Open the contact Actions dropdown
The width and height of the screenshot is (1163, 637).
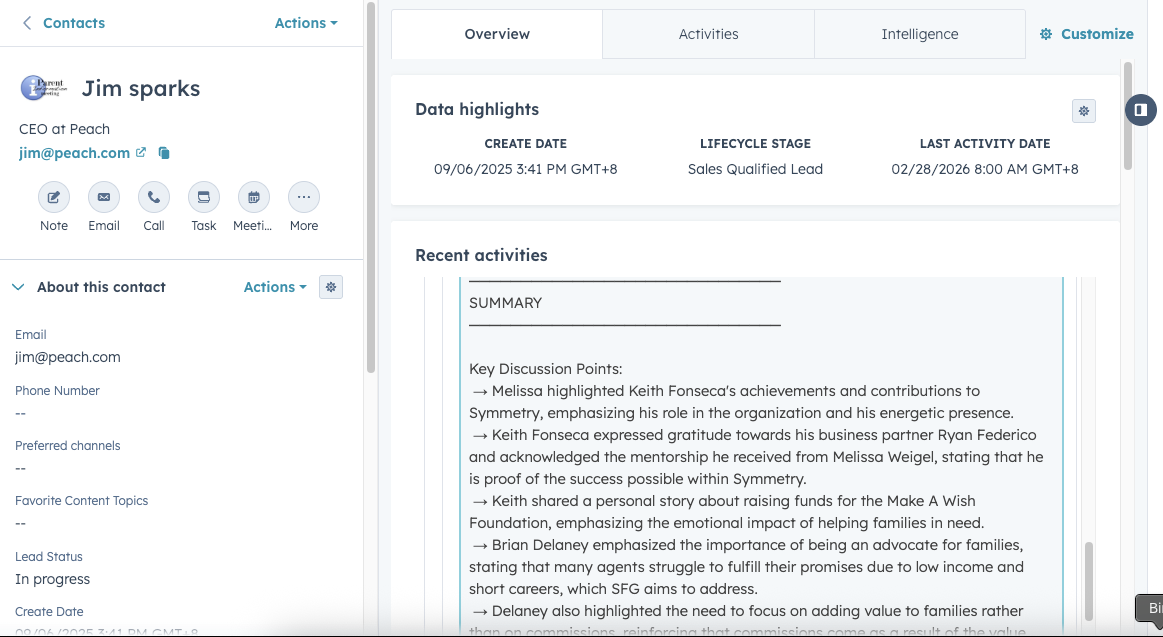(x=306, y=22)
